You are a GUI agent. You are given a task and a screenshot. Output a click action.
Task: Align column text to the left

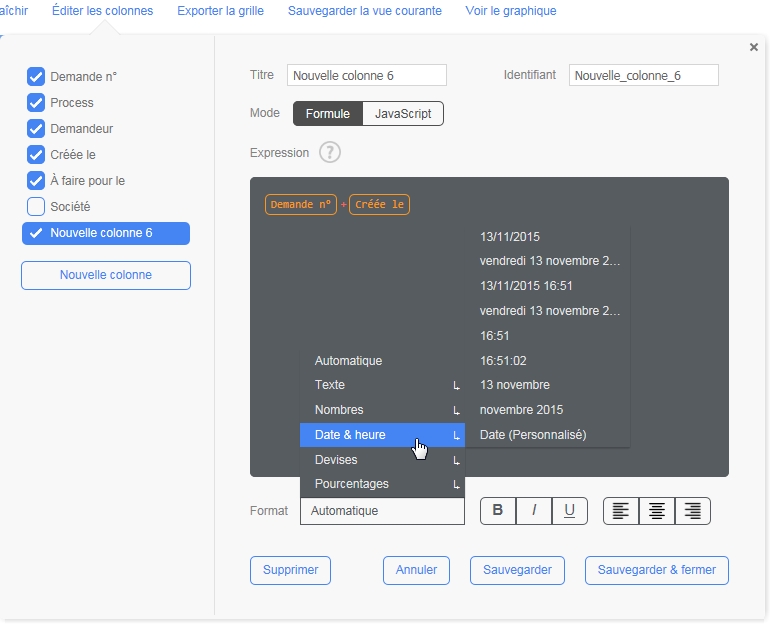(621, 511)
